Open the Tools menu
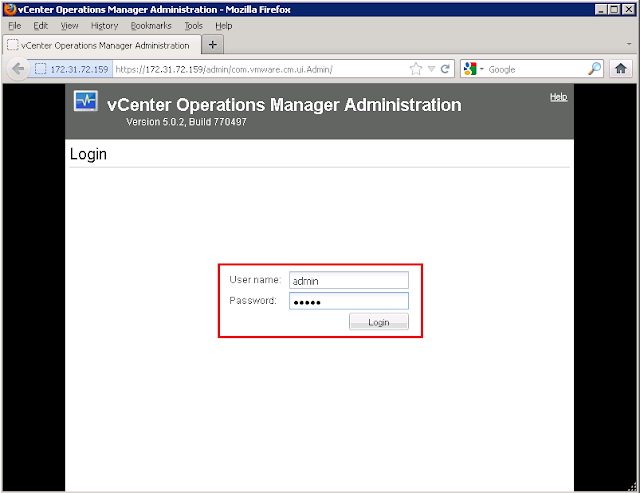The height and width of the screenshot is (493, 640). 193,26
